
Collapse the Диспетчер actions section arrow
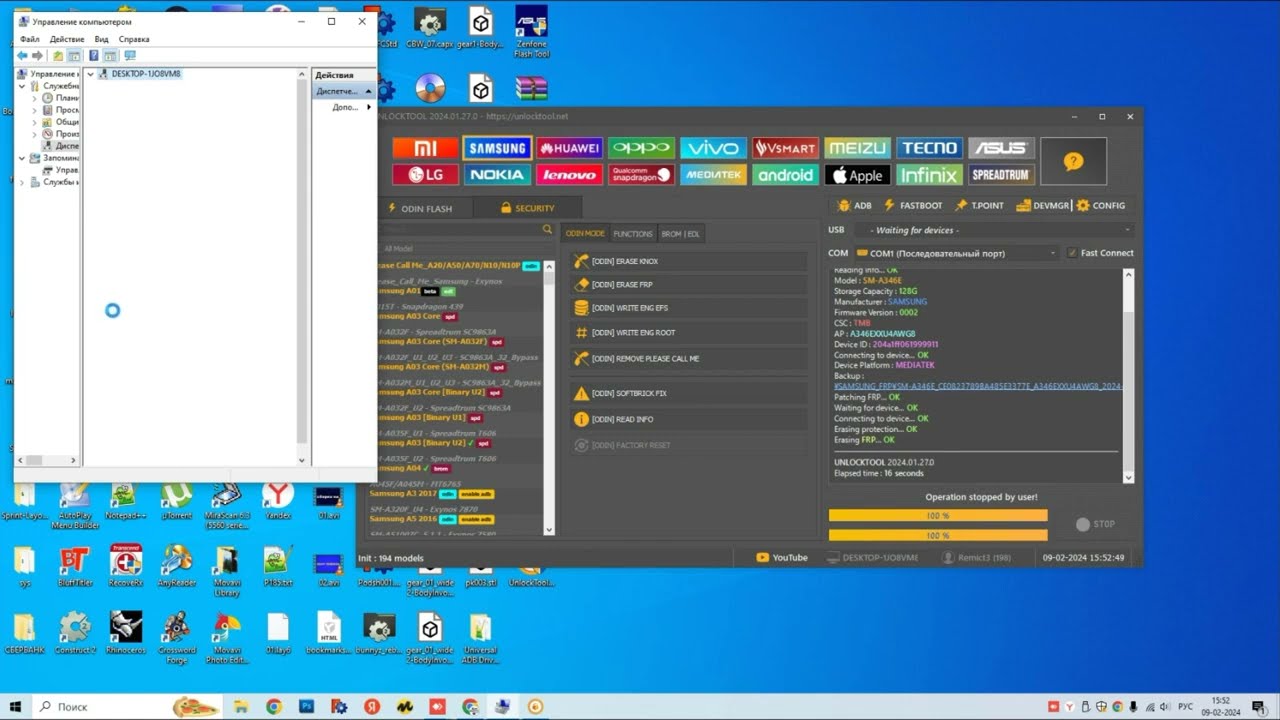coord(368,91)
